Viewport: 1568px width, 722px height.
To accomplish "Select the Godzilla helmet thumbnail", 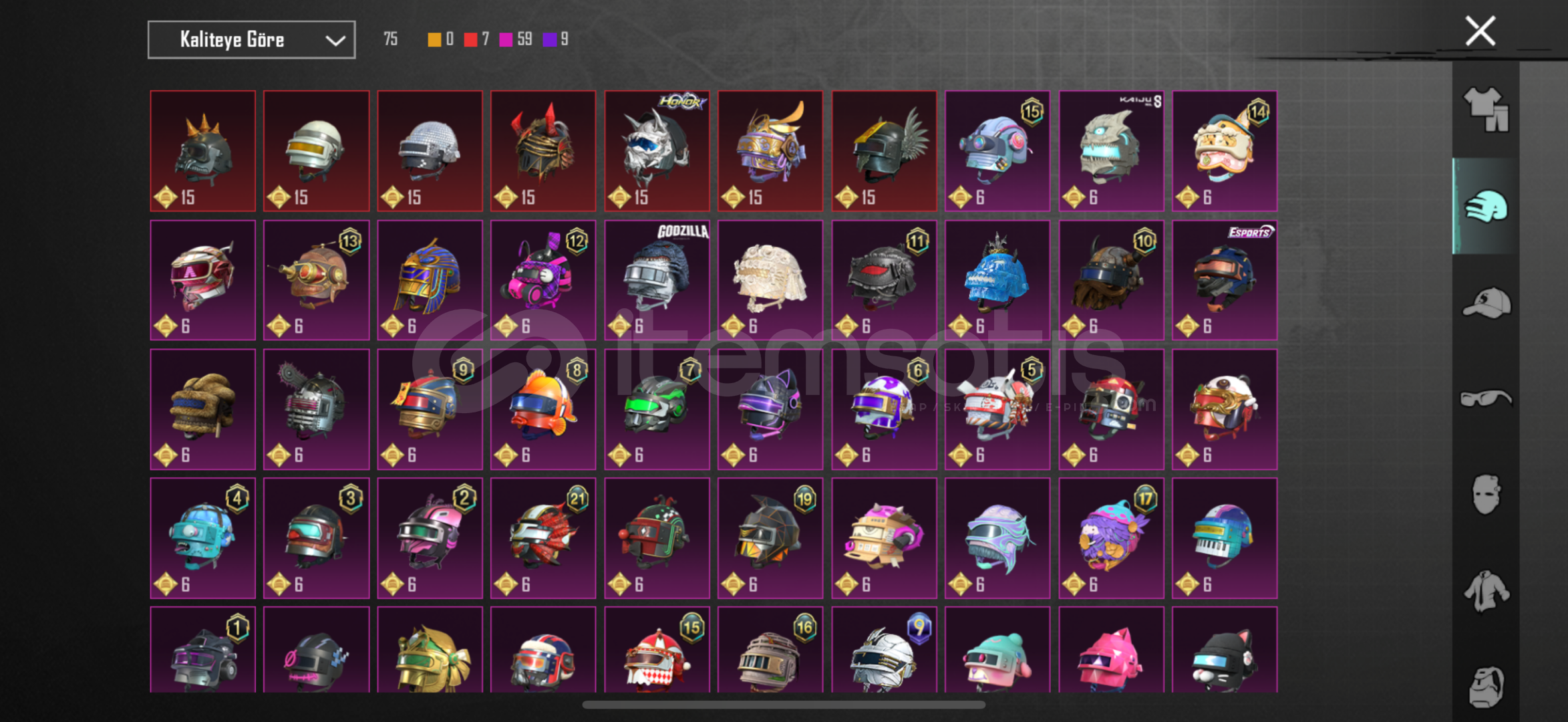I will tap(657, 280).
